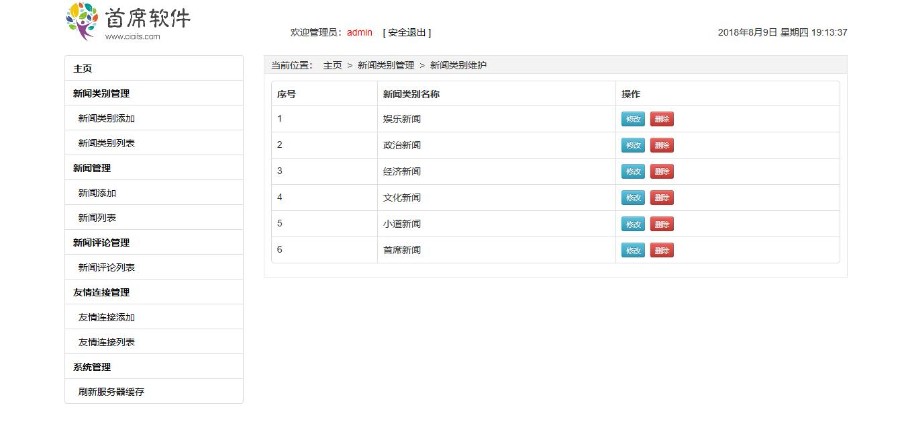Delete the 文化新闻 category
The width and height of the screenshot is (900, 426).
click(662, 197)
